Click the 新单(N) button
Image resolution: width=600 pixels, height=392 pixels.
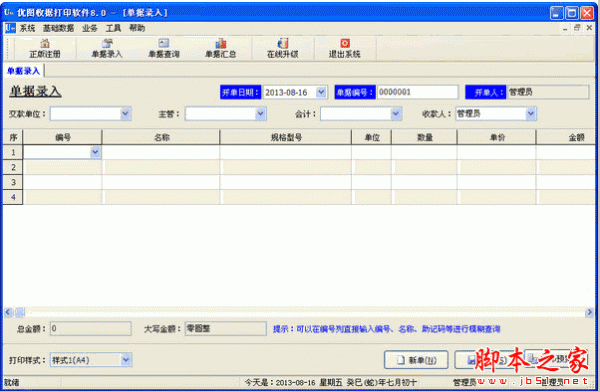click(416, 360)
